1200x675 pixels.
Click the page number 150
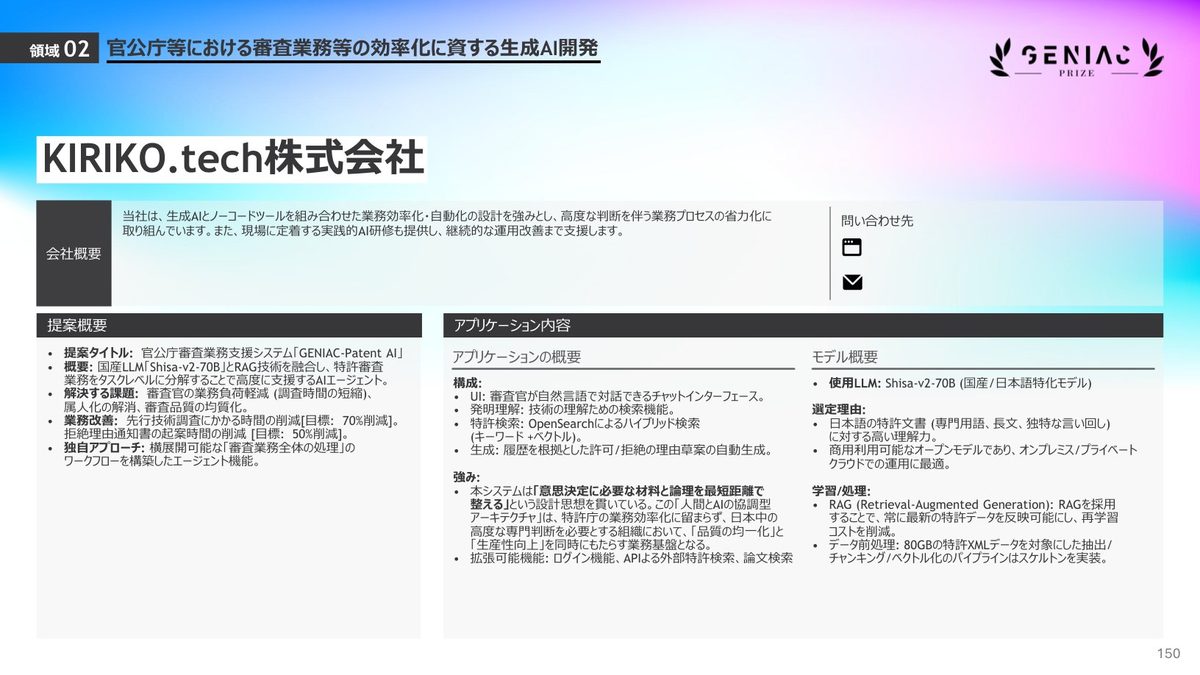1168,653
